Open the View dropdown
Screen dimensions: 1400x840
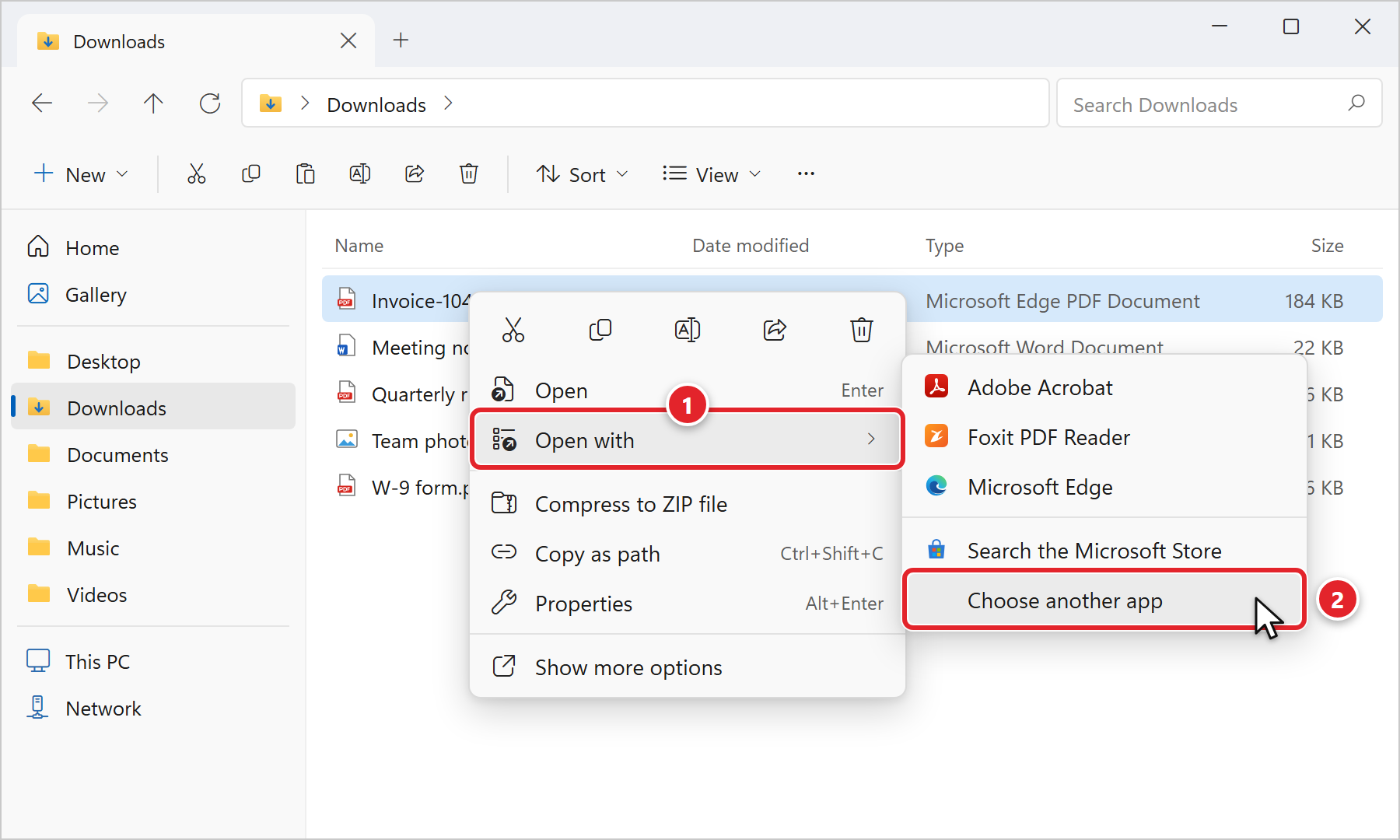tap(711, 174)
